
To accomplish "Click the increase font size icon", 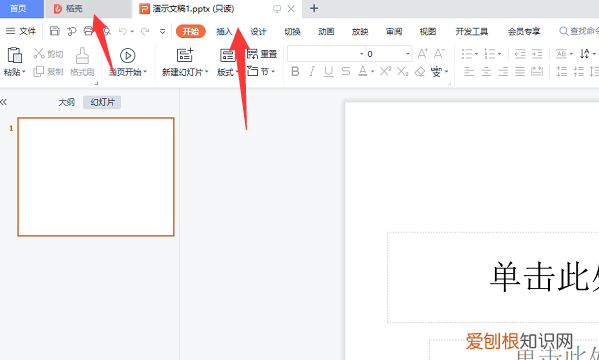I will [x=423, y=54].
